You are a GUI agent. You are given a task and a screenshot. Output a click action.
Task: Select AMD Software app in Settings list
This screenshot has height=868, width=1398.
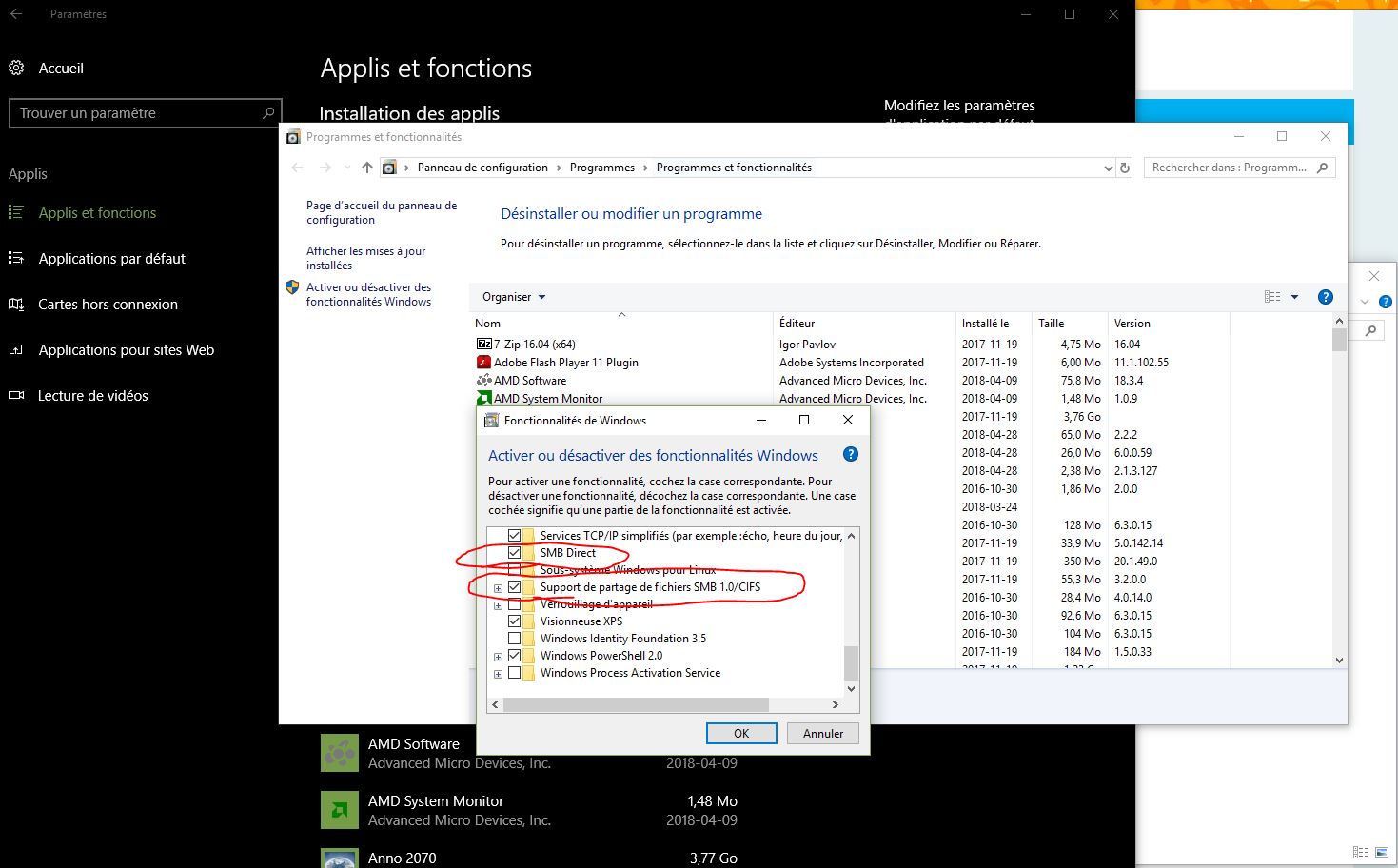point(529,754)
